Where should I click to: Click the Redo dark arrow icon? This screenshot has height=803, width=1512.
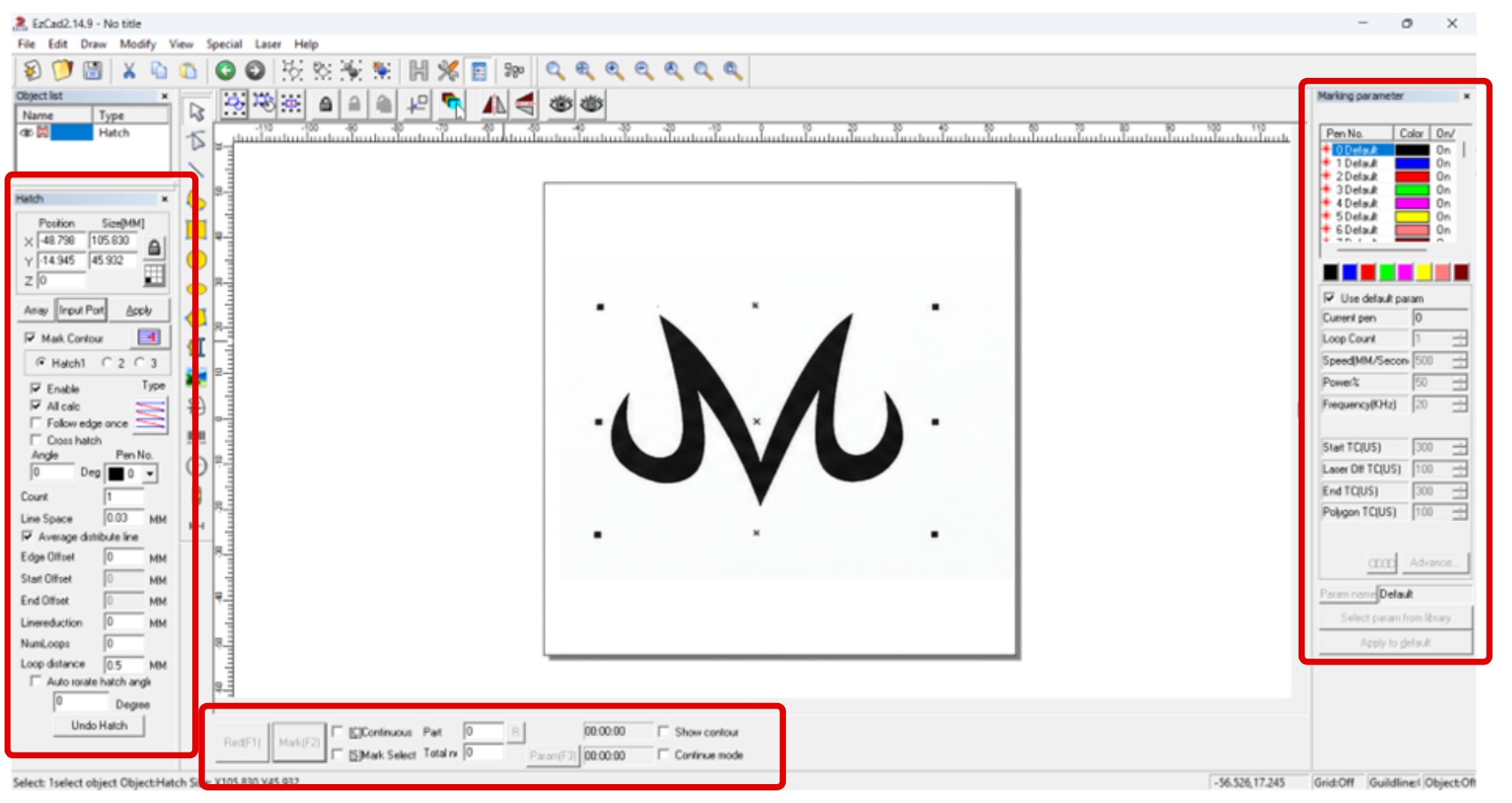255,71
